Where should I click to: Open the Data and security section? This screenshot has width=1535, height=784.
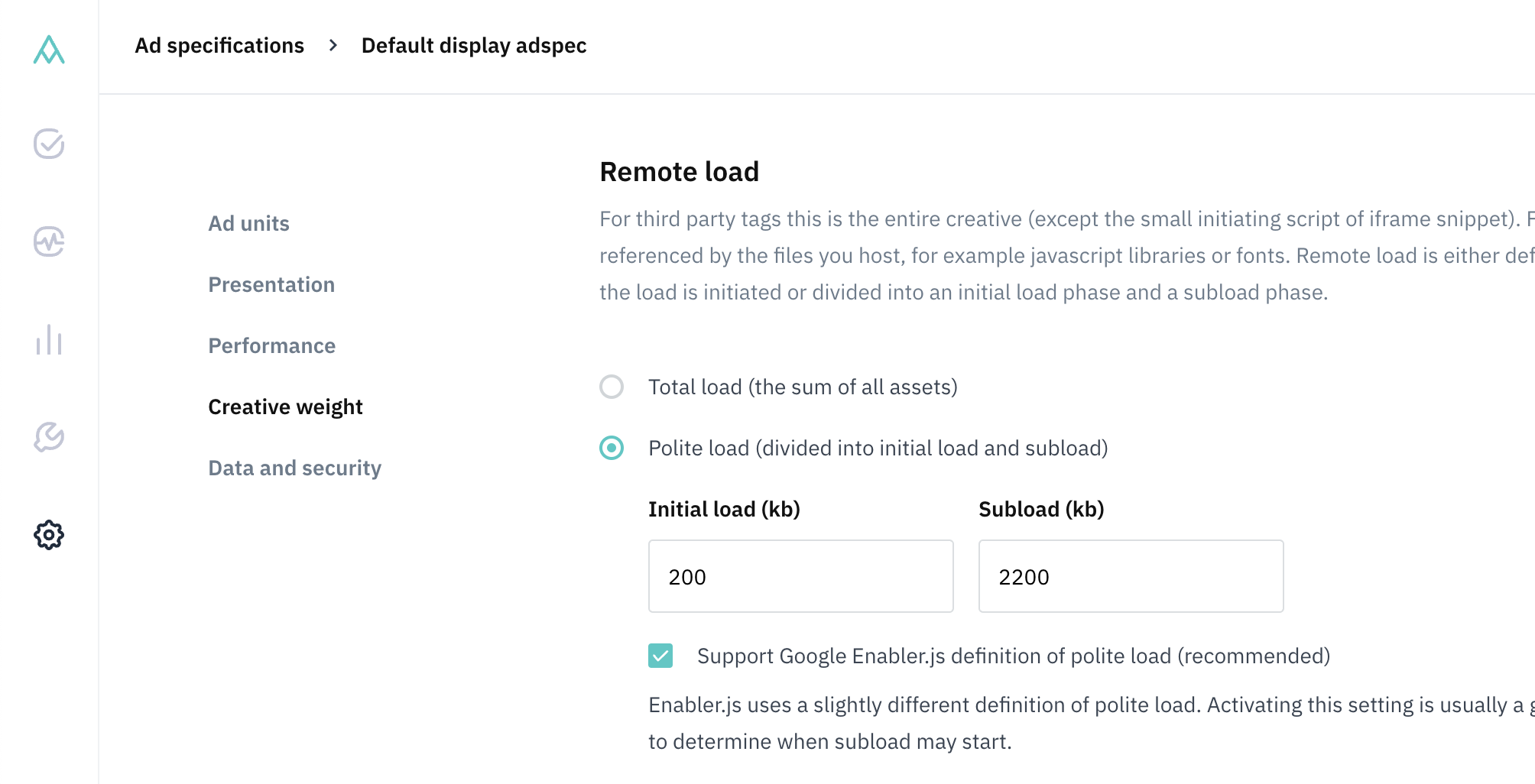294,468
